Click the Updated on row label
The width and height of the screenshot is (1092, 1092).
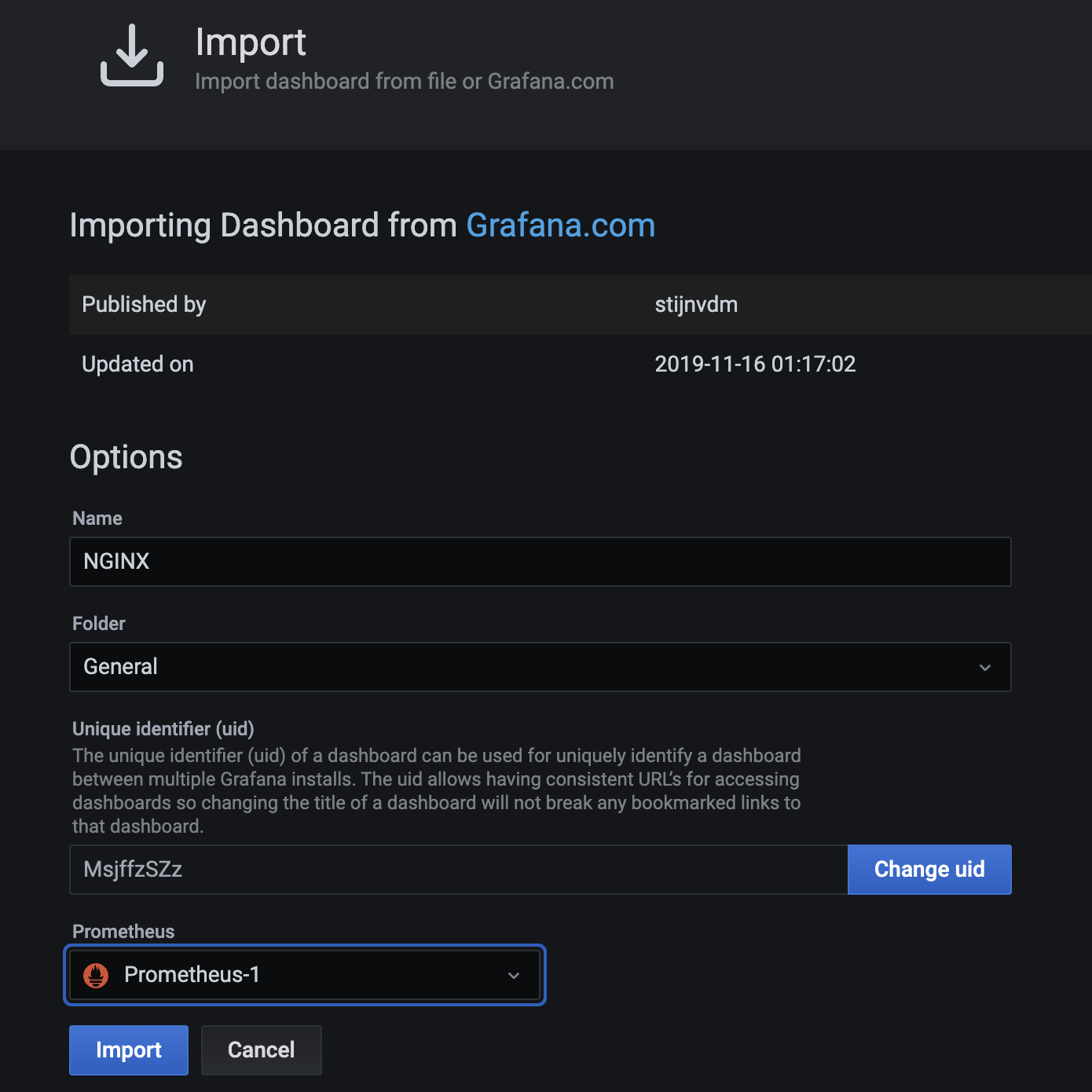[x=137, y=365]
